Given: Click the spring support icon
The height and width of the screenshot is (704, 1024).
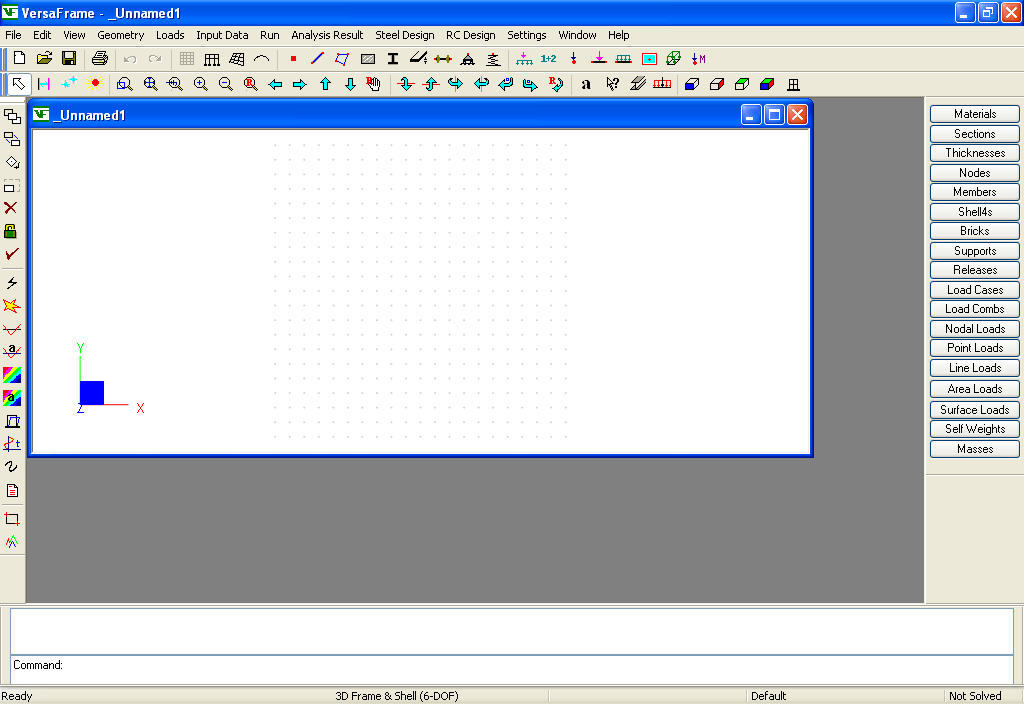Looking at the screenshot, I should point(493,59).
